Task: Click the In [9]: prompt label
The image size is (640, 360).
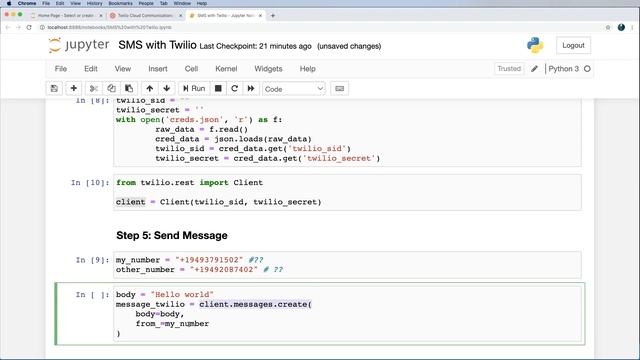Action: coord(92,260)
